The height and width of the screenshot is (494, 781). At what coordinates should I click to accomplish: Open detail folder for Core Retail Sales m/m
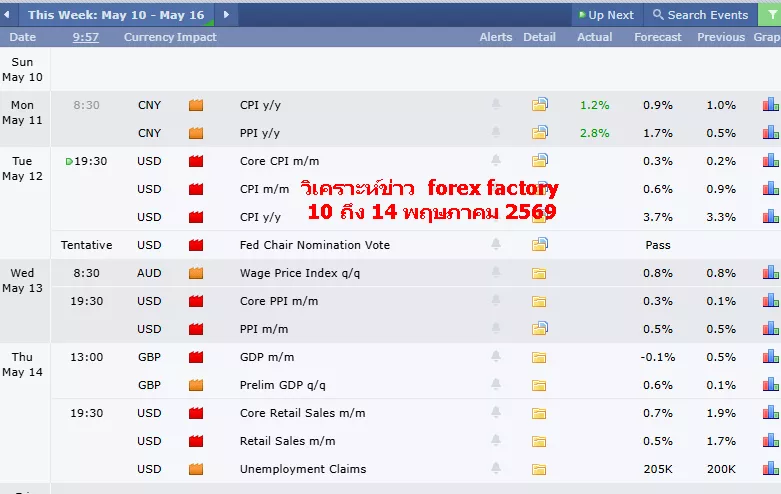coord(539,413)
